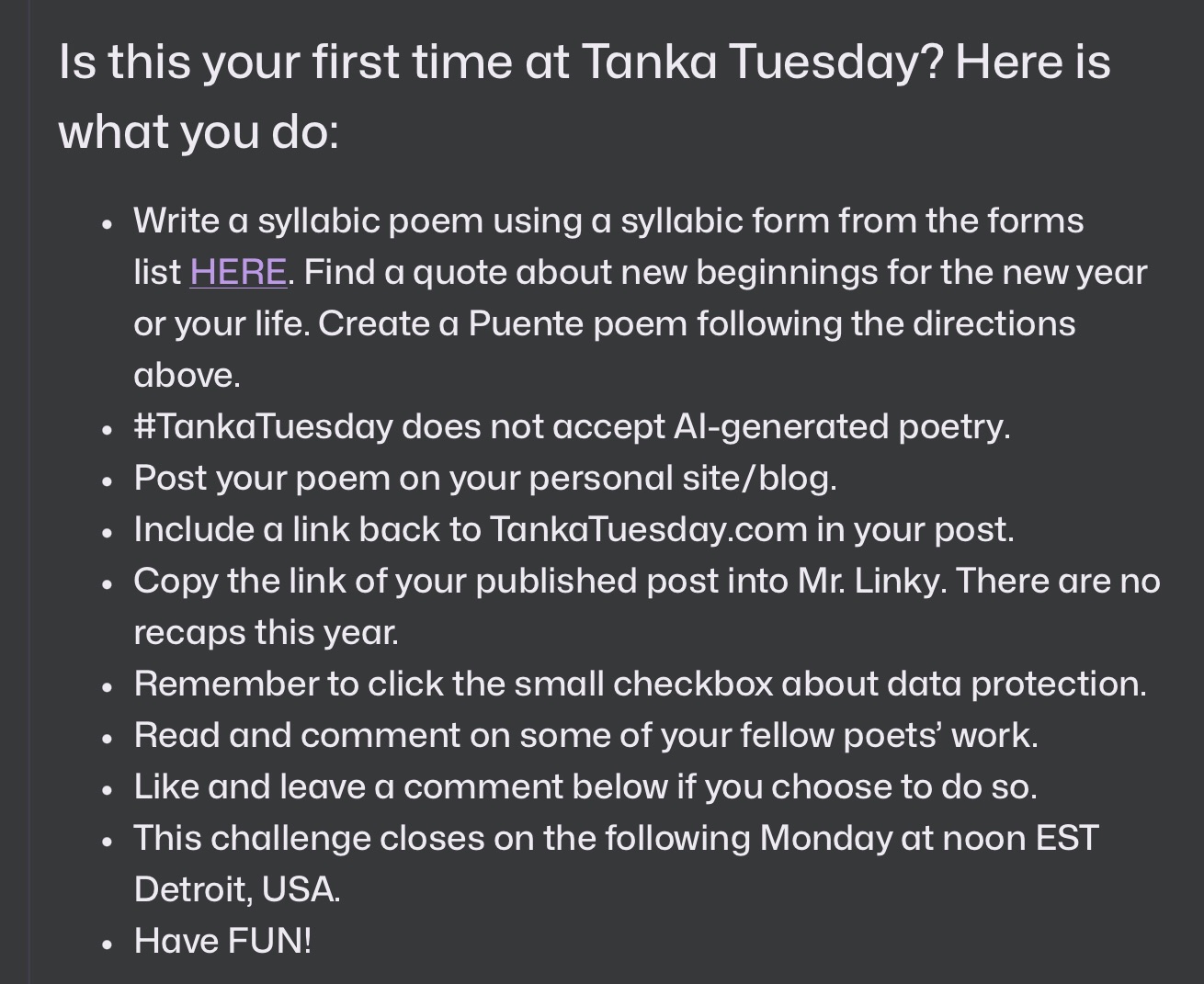Click the bullet point beside "Have FUN!"

[108, 944]
